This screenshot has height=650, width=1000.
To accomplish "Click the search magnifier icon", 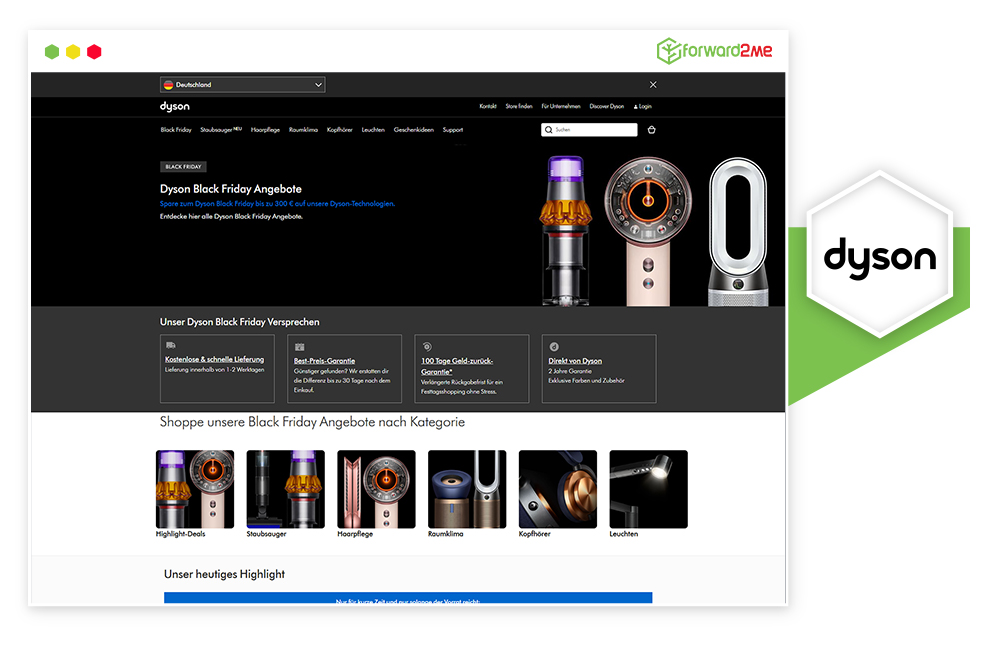I will (x=548, y=129).
